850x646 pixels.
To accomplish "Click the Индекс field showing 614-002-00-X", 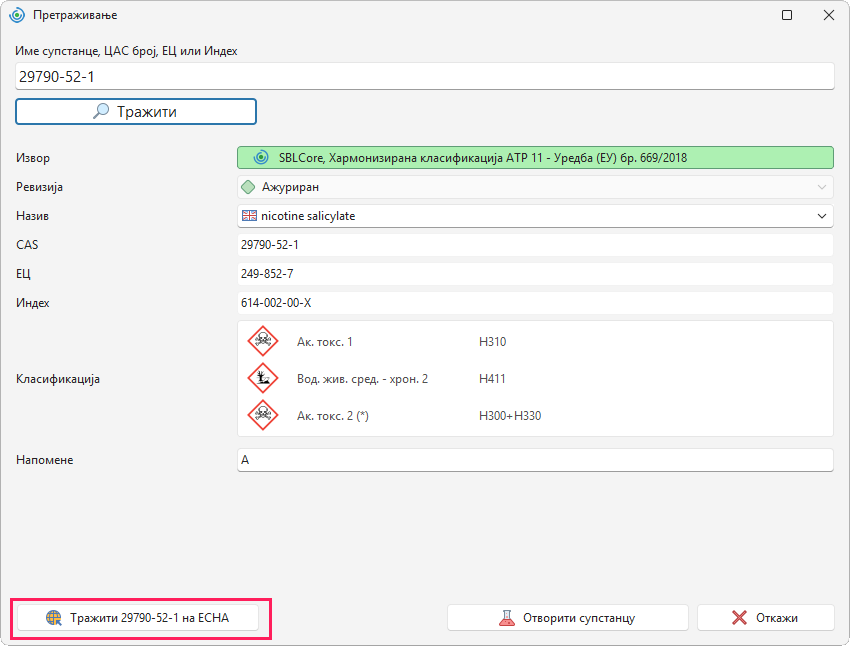I will coord(535,303).
